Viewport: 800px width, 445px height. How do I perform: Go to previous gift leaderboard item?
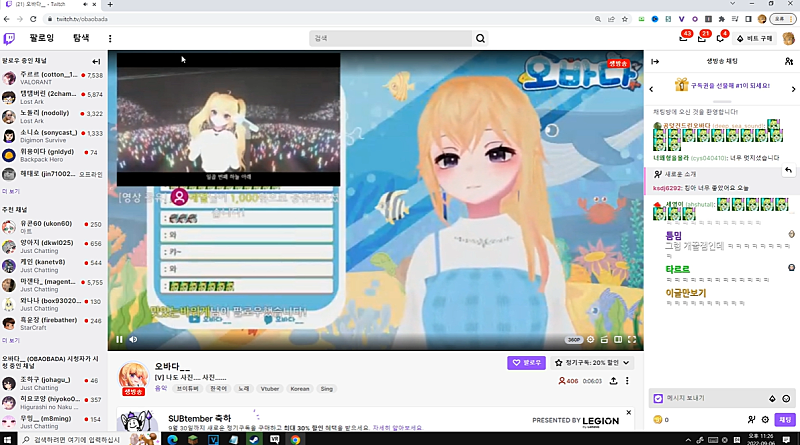[652, 89]
